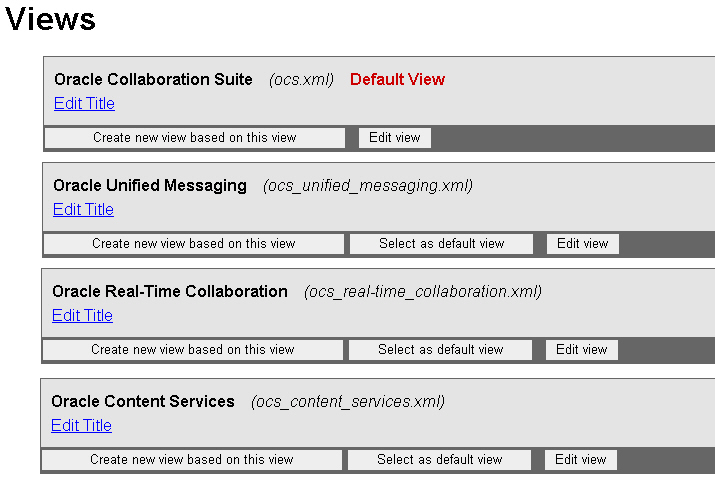Click Edit Title link under Oracle Content Services
715x482 pixels.
82,425
